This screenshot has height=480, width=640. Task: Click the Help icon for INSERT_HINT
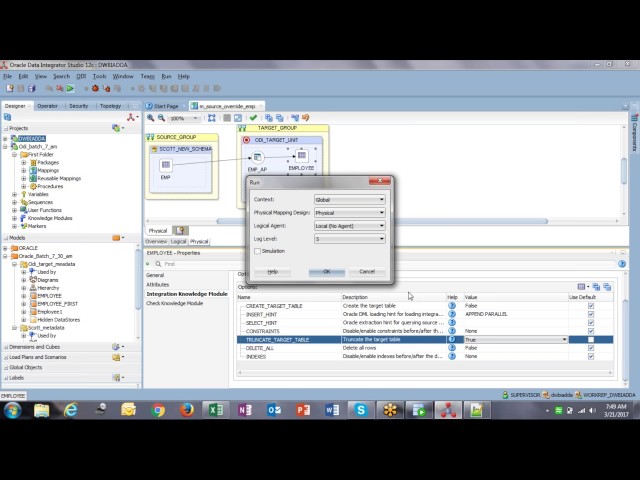(x=452, y=314)
